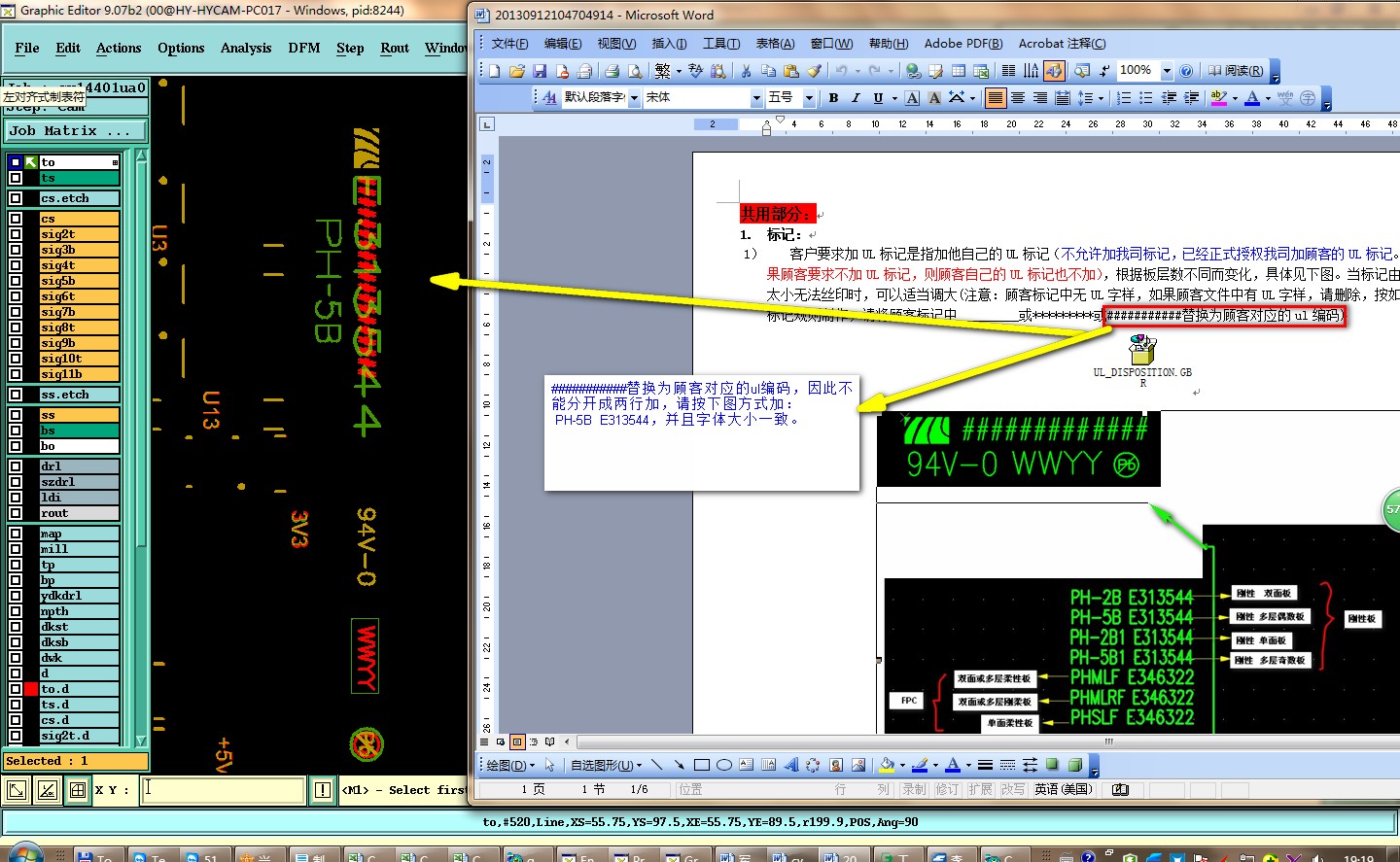The image size is (1400, 862).
Task: Click the Insert Table icon
Action: [x=959, y=71]
